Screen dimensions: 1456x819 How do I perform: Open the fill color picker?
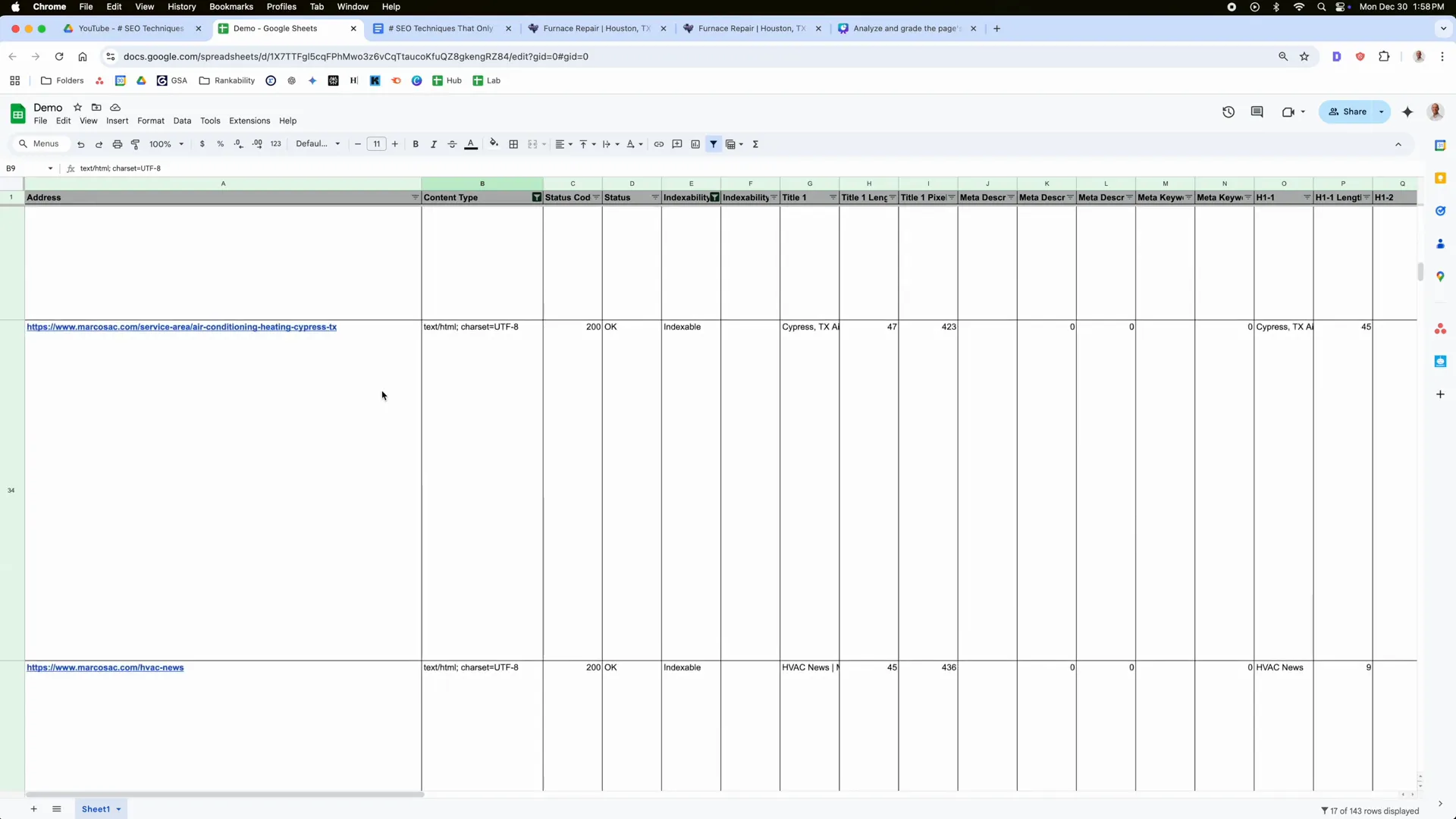(494, 144)
